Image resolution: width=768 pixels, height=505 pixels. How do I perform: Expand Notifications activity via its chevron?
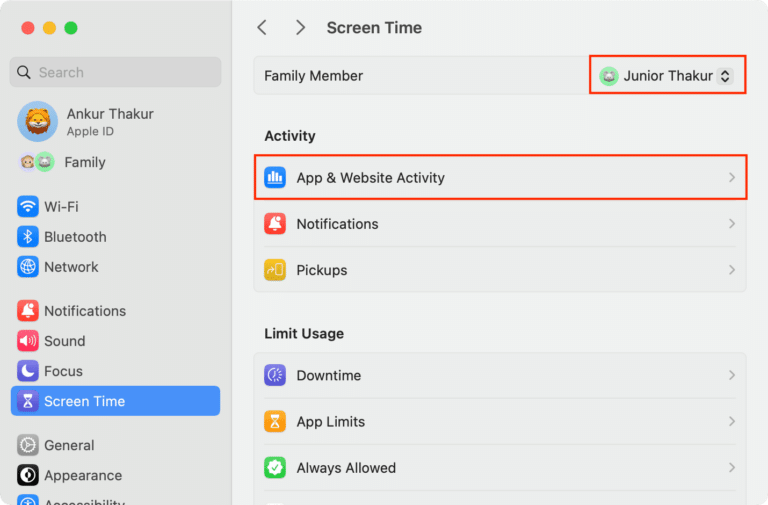point(732,224)
